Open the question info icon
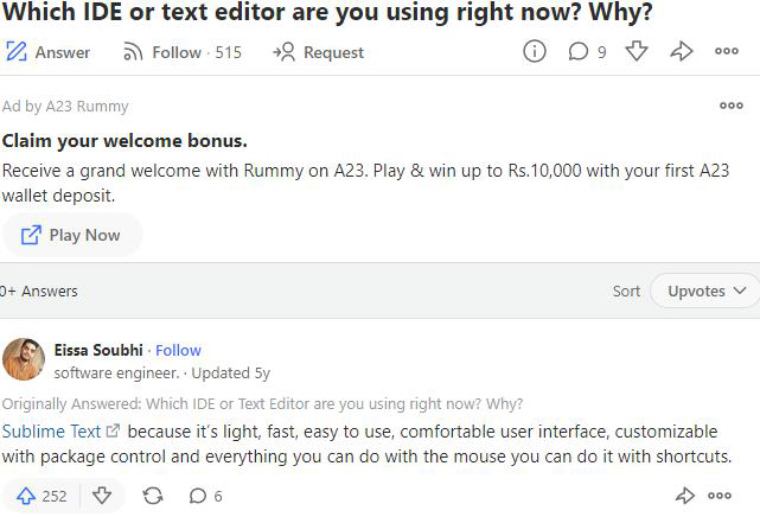Screen dimensions: 760x517 point(534,51)
